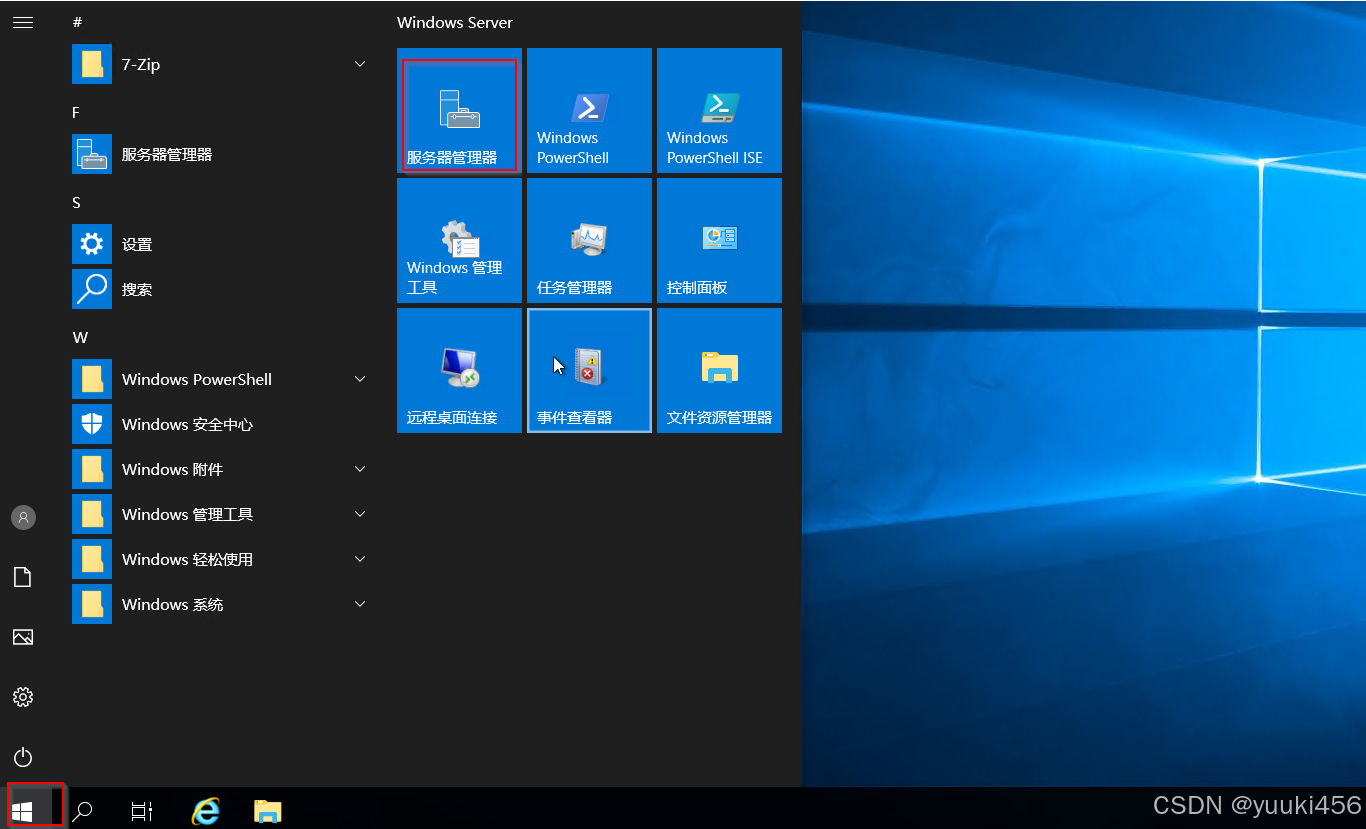The image size is (1366, 829).
Task: Click the hamburger menu at top left
Action: click(x=23, y=22)
